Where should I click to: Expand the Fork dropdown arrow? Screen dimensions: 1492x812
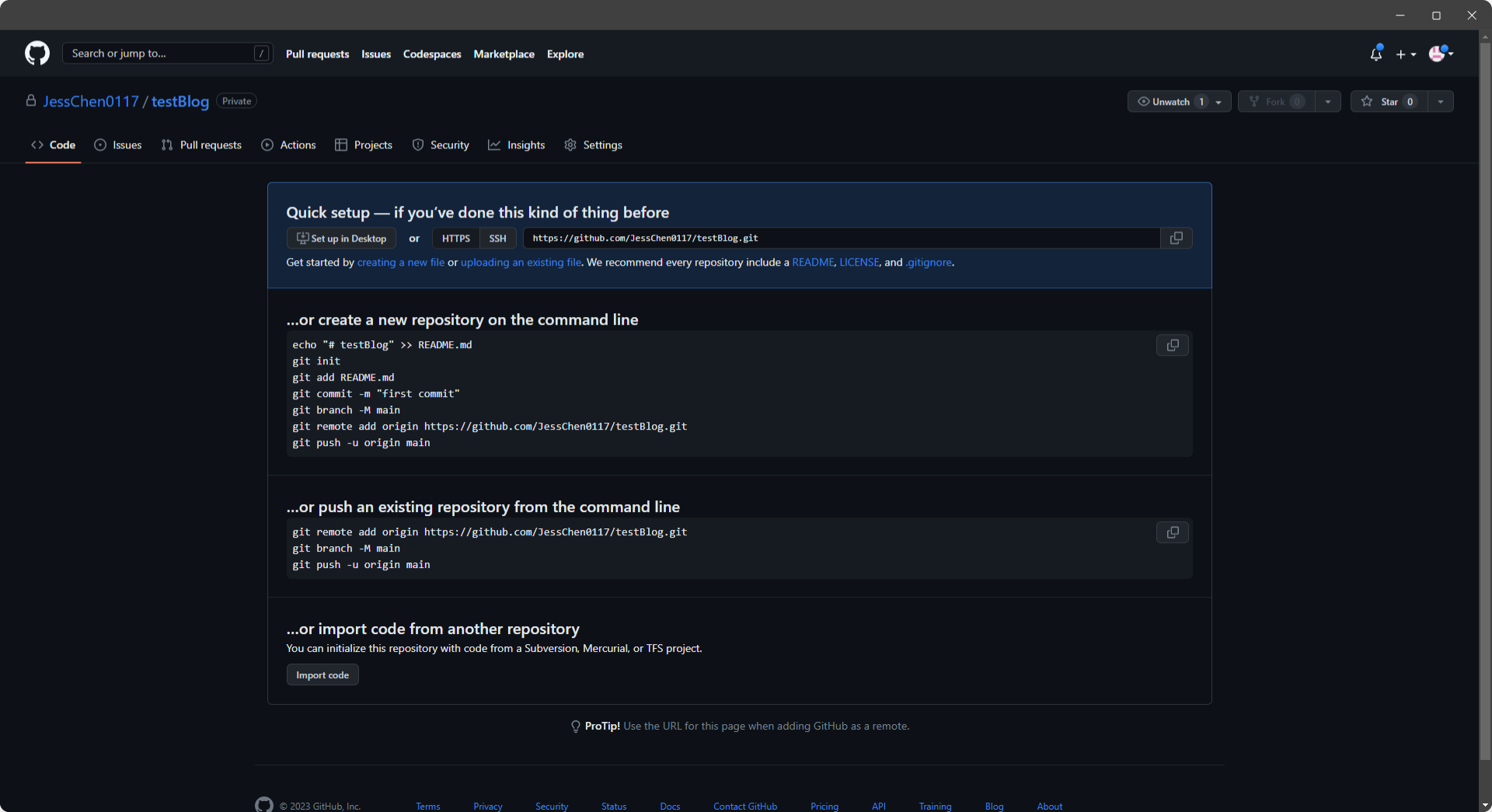(x=1328, y=102)
